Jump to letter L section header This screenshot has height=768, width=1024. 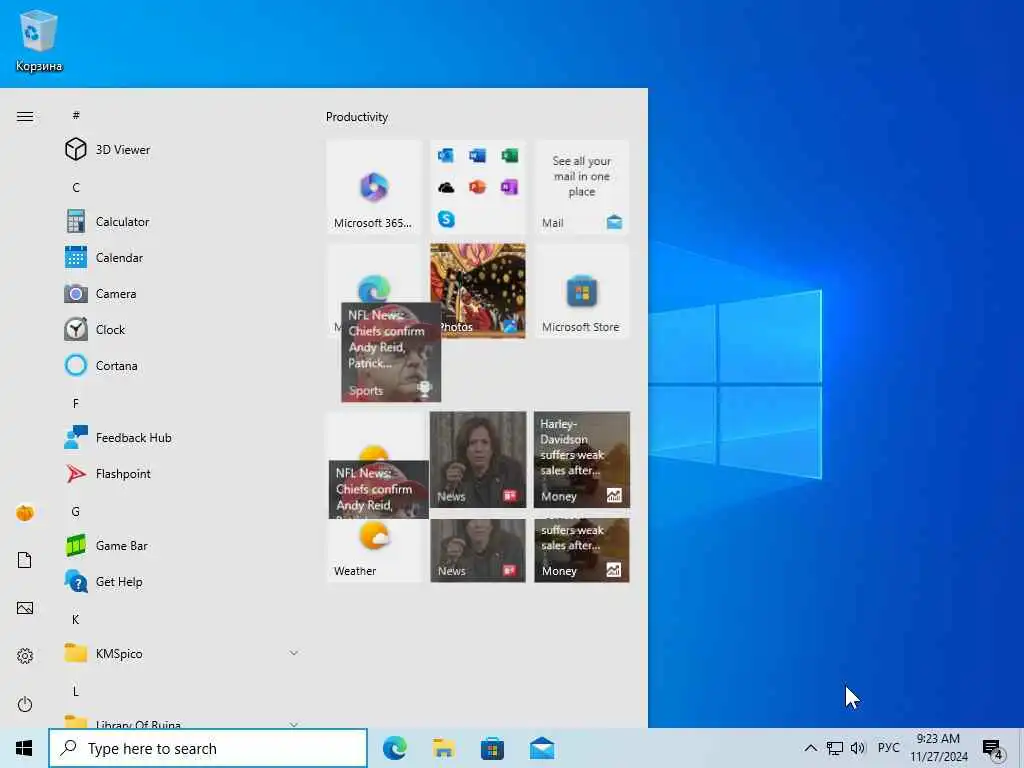(x=76, y=691)
